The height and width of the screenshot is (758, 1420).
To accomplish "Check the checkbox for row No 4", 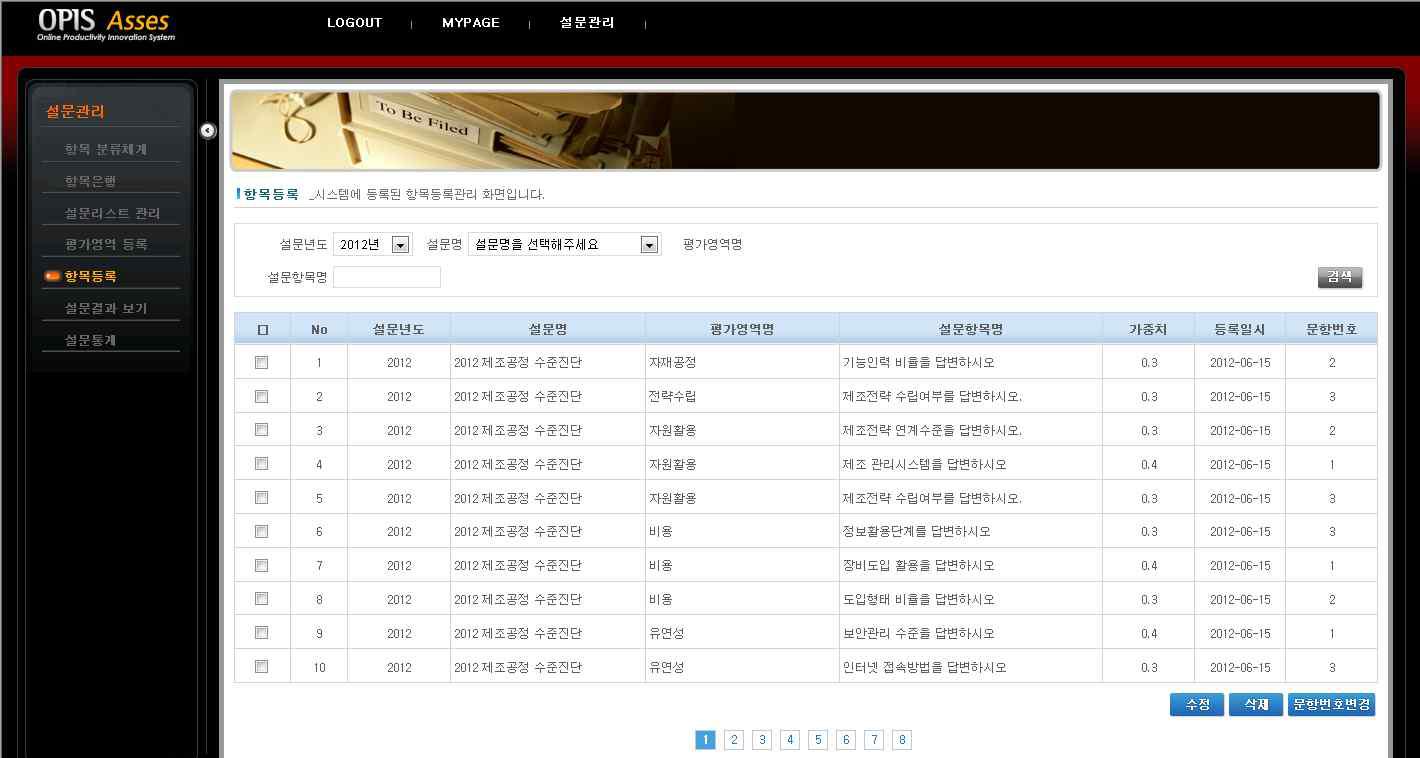I will click(262, 464).
